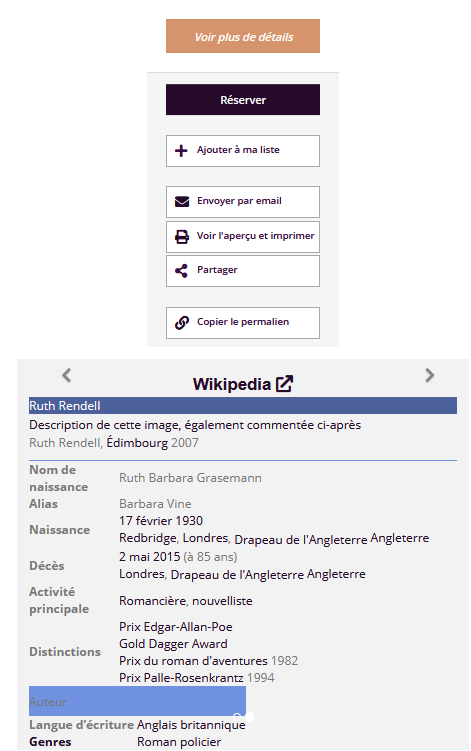This screenshot has height=751, width=471.
Task: Click the envelope icon for email sending
Action: tap(182, 202)
